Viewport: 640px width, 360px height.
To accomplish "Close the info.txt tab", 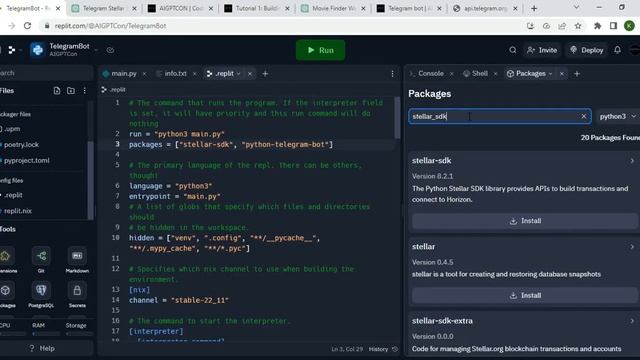I will pos(195,74).
